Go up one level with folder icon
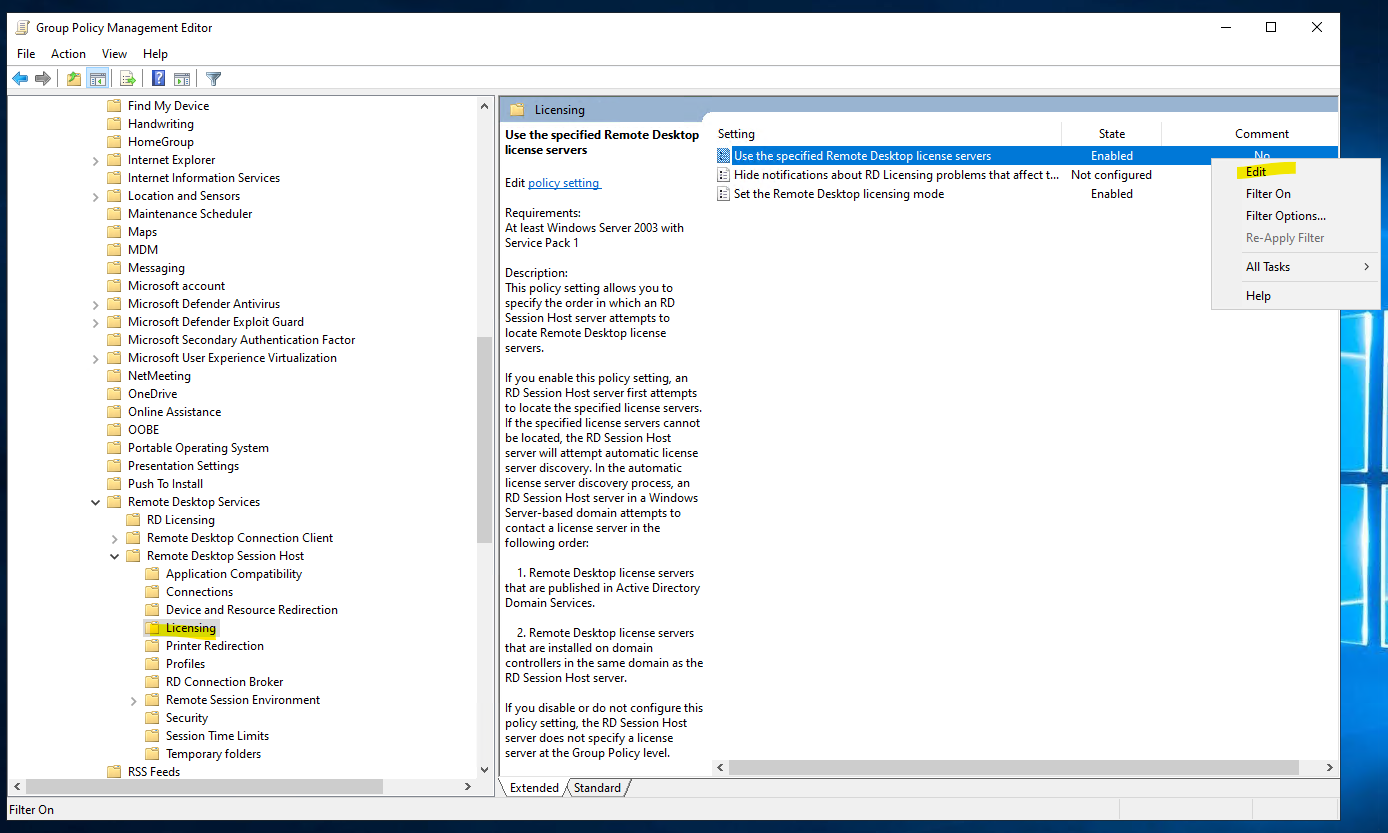Screen dimensions: 1388x833 click(74, 78)
